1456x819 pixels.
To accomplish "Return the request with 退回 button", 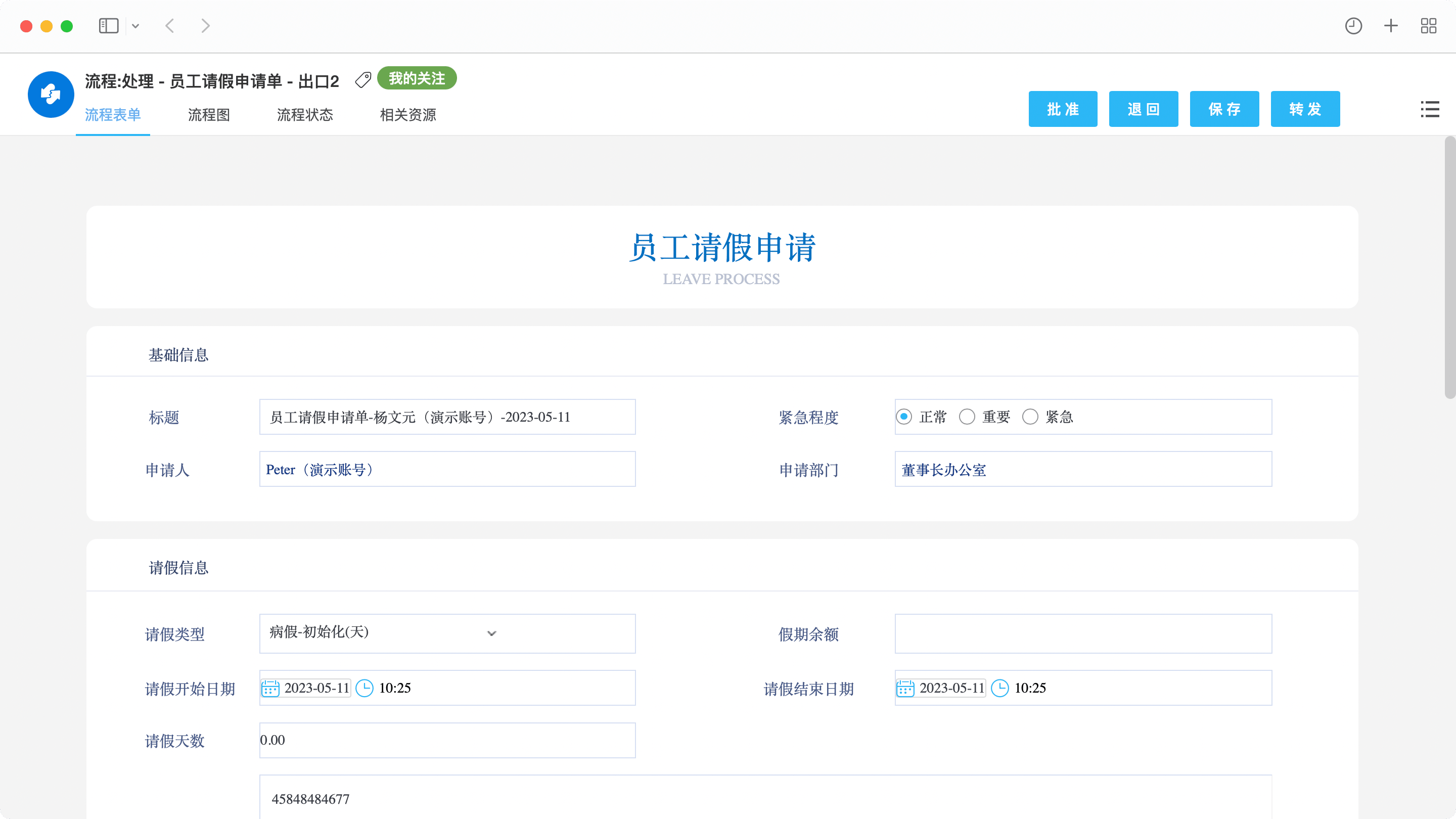I will click(1144, 109).
